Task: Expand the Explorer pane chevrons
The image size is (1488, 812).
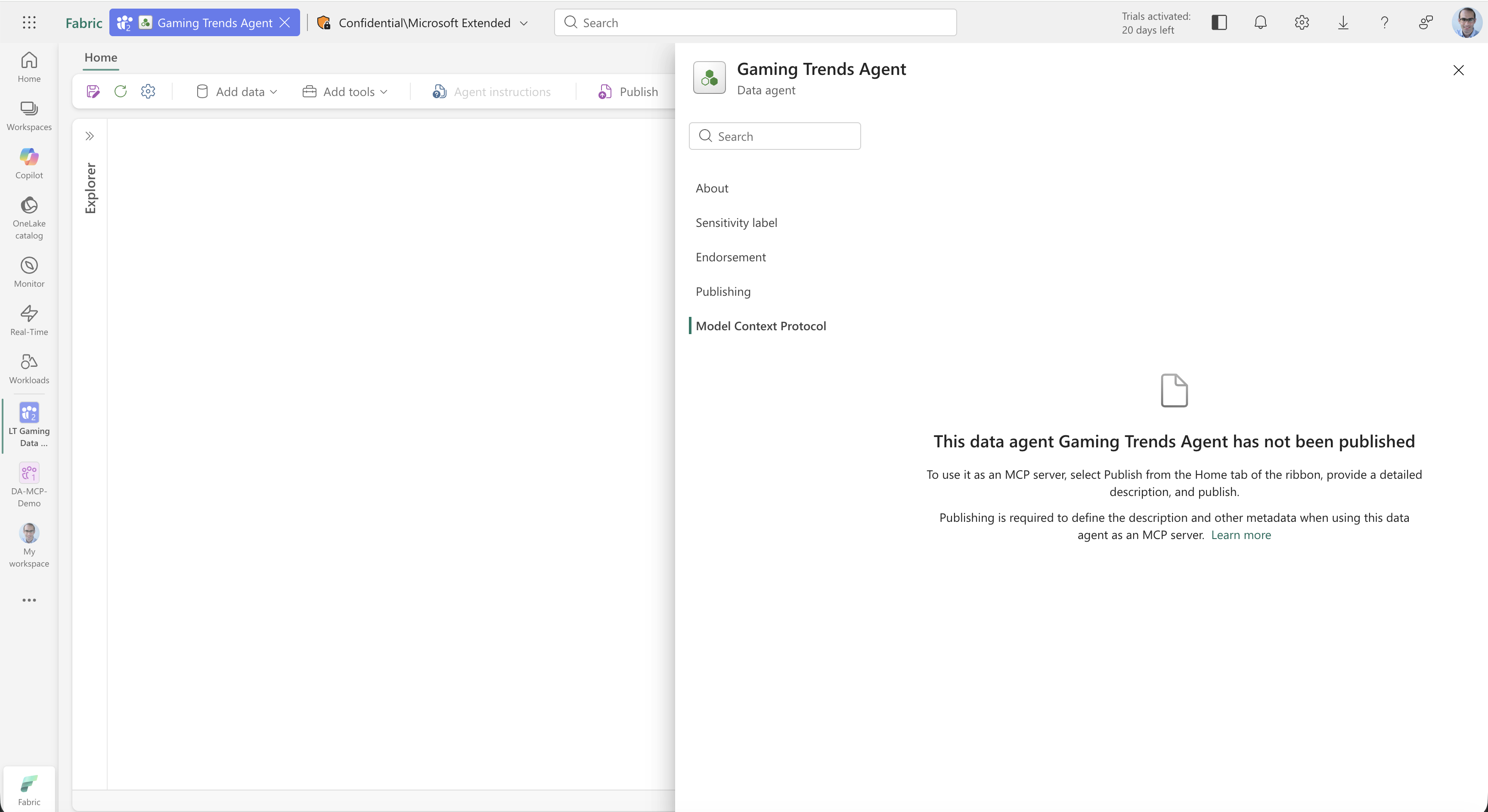Action: coord(90,136)
